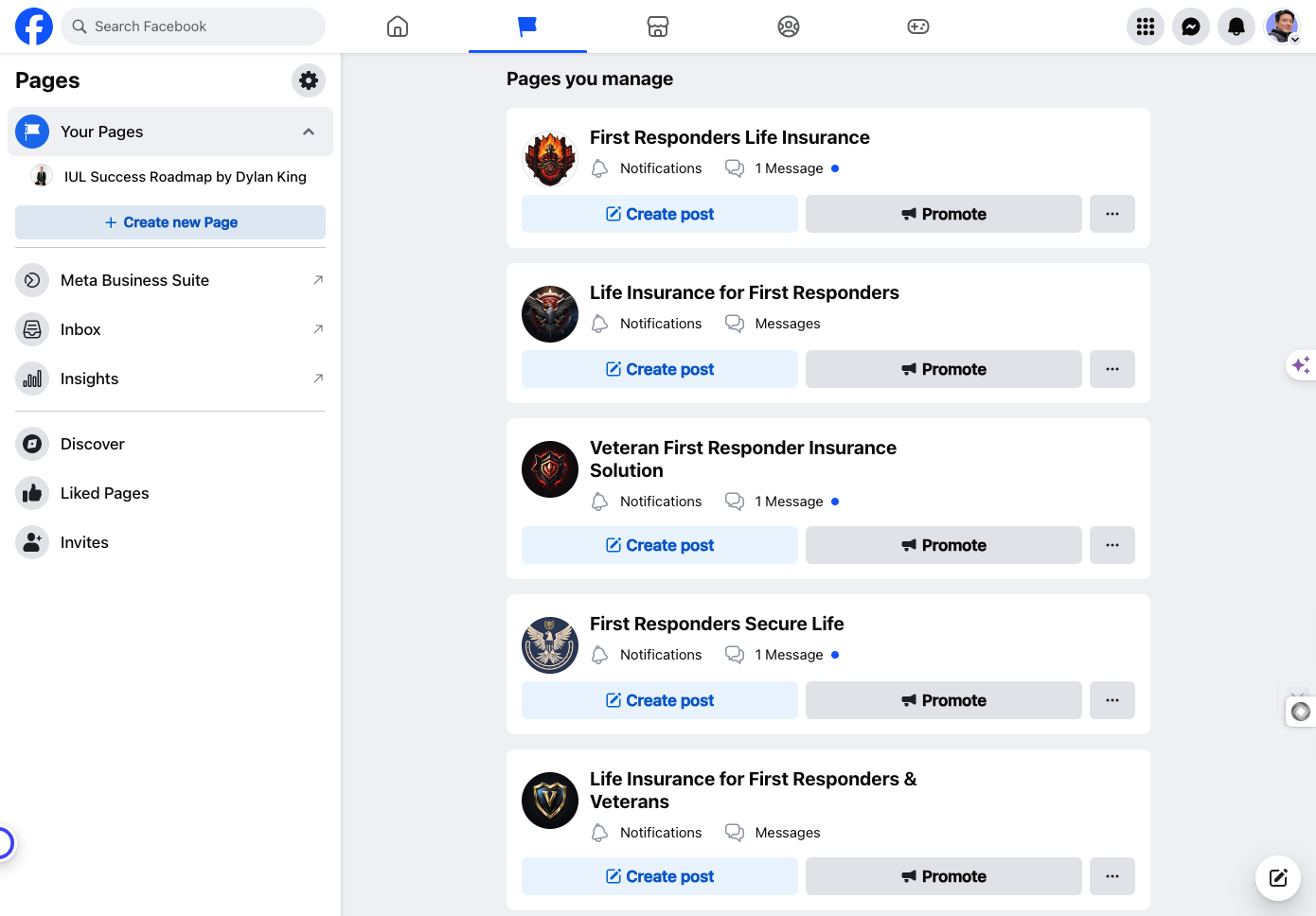This screenshot has height=916, width=1316.
Task: Open the Marketplace storefront icon
Action: 658,26
